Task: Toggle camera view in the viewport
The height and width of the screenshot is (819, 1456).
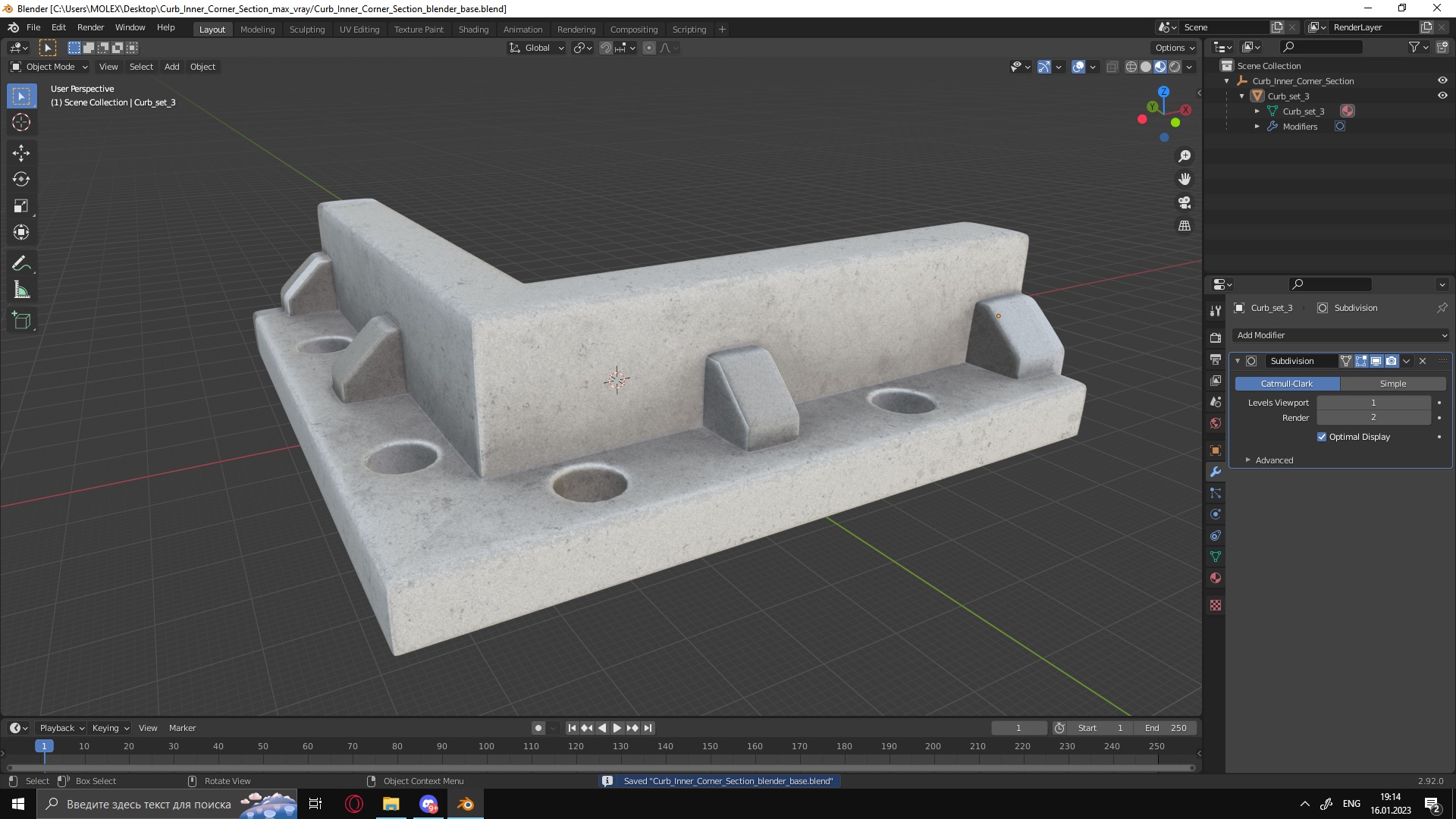Action: 1185,202
